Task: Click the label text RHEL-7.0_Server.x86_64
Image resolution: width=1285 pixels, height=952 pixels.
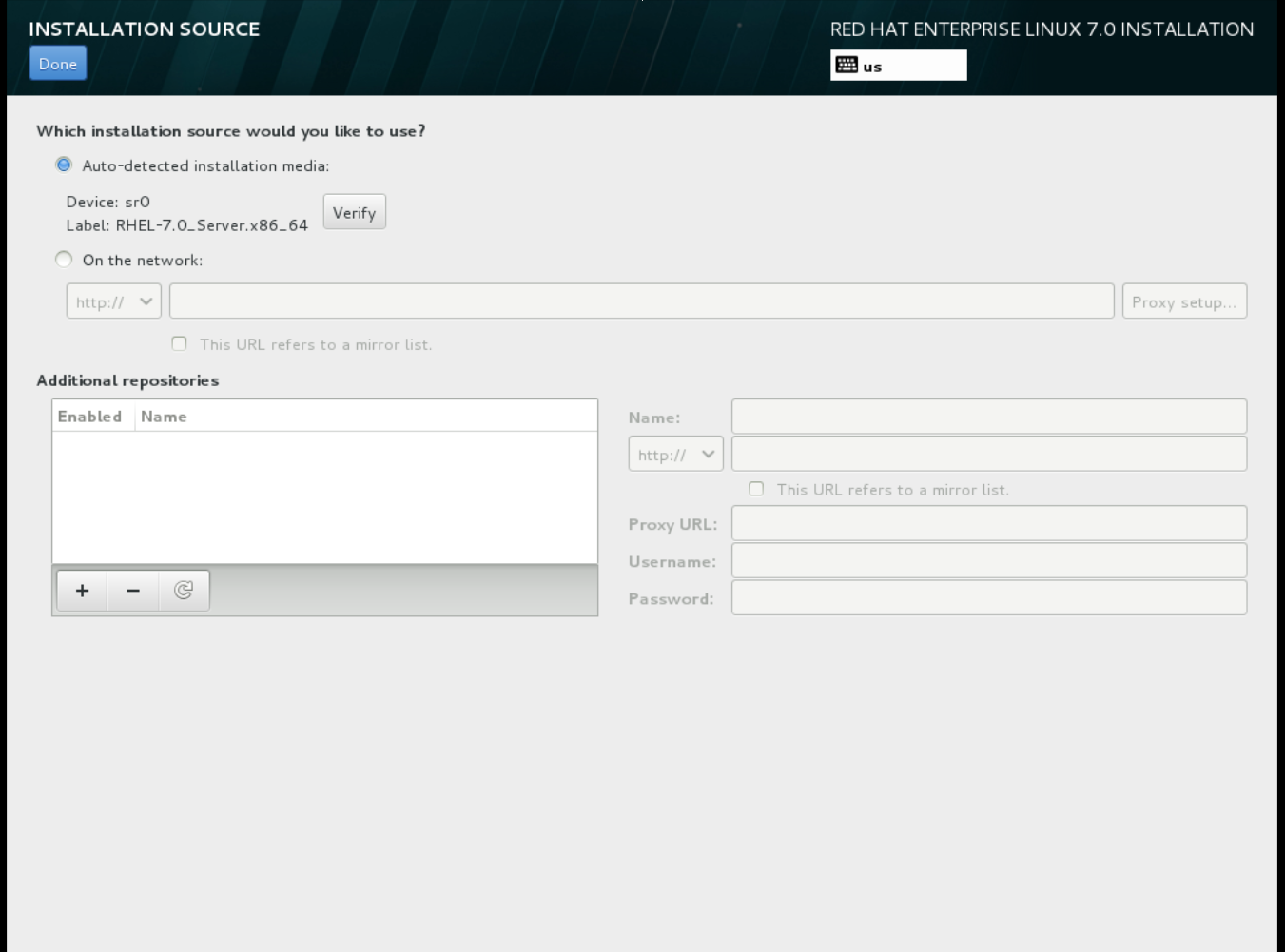Action: click(x=212, y=226)
